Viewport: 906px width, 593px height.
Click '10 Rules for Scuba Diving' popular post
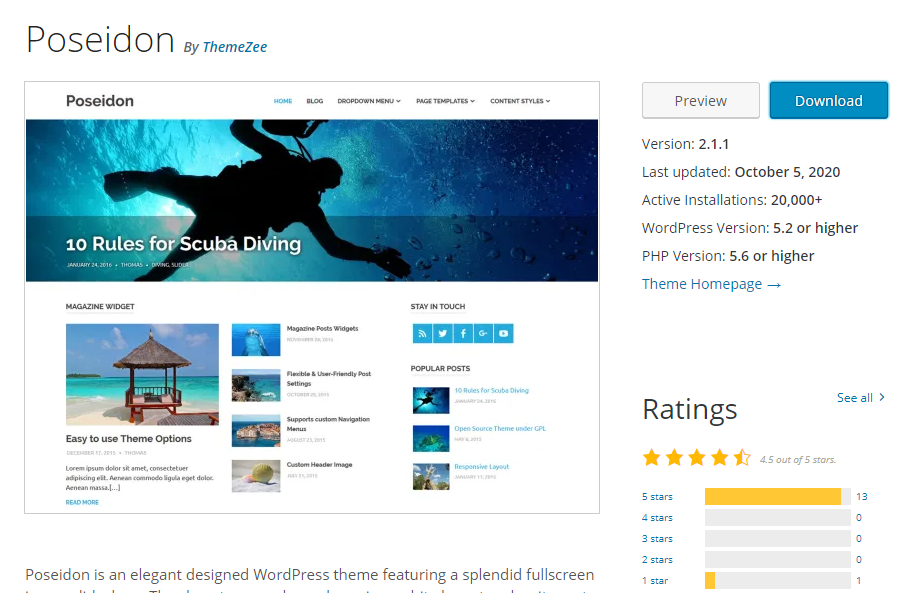[491, 391]
